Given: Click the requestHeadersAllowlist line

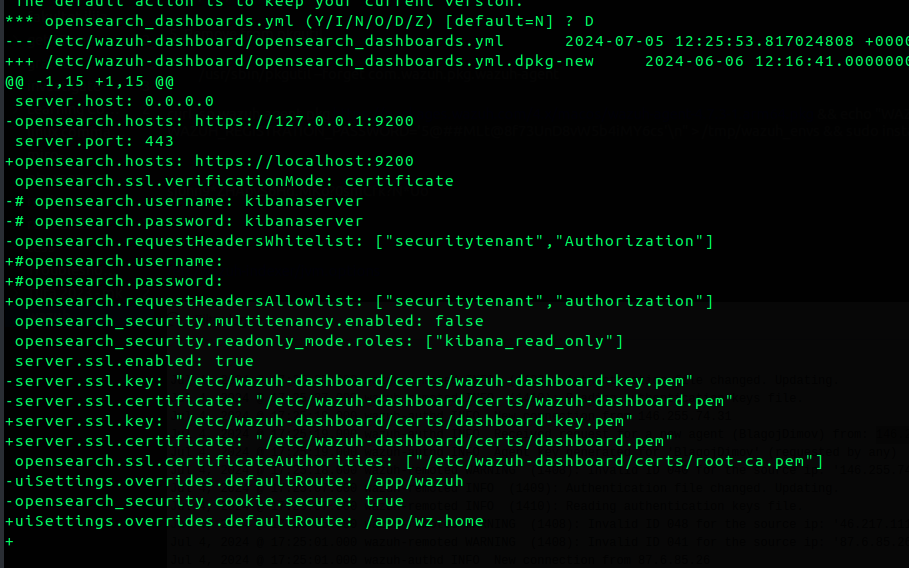Looking at the screenshot, I should coord(359,301).
